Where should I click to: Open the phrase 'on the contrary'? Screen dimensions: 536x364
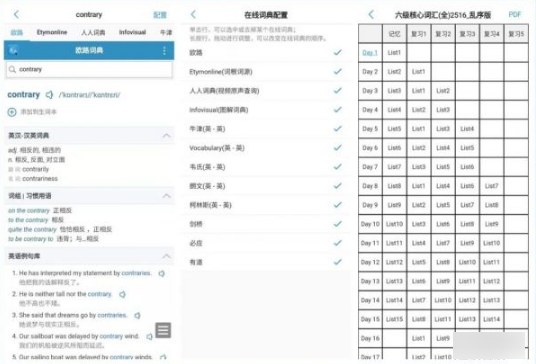[x=29, y=211]
